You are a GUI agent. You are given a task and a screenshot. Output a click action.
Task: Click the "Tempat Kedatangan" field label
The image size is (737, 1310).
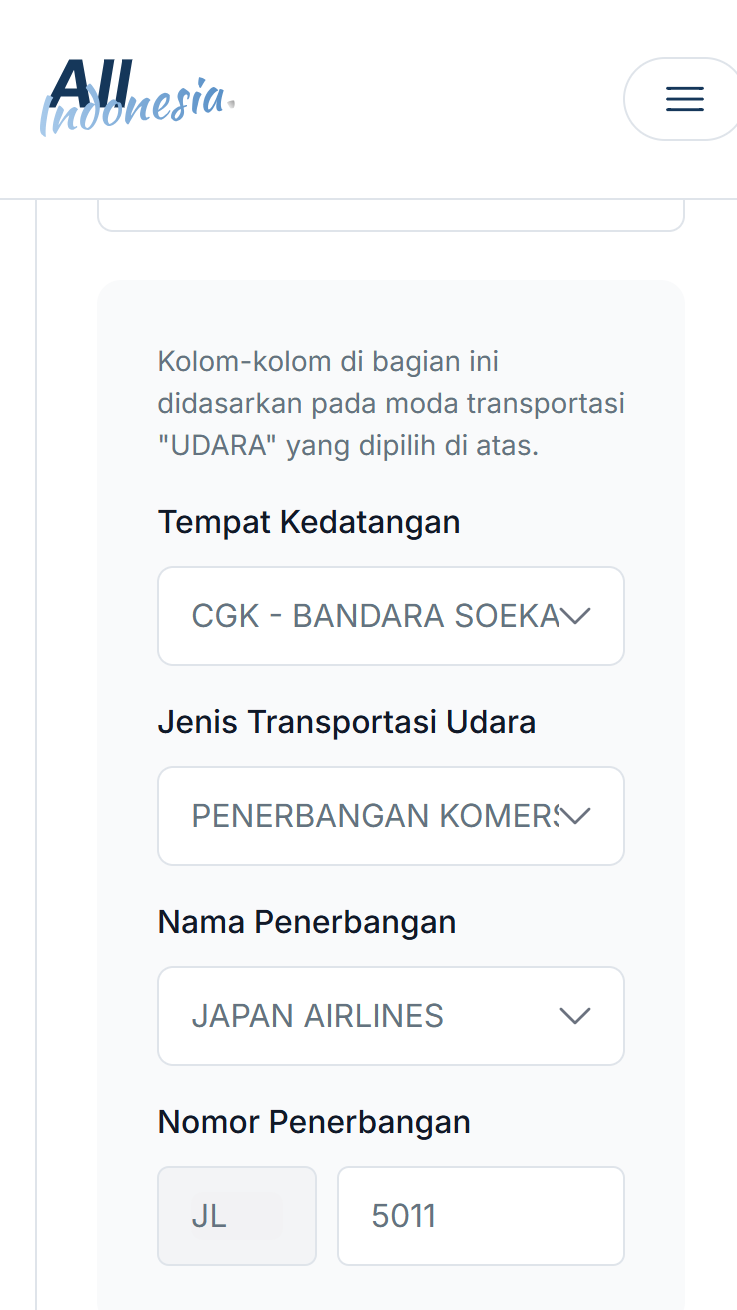[309, 522]
